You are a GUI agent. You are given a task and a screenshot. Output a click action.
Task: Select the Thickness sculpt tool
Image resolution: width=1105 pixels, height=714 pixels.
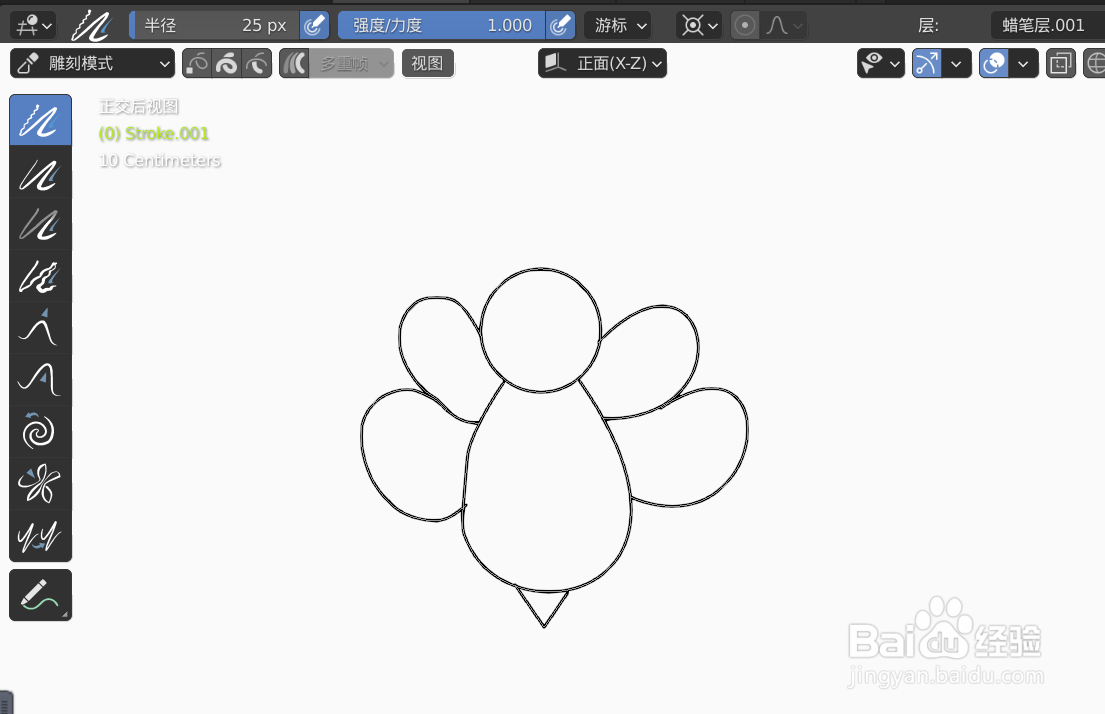40,173
